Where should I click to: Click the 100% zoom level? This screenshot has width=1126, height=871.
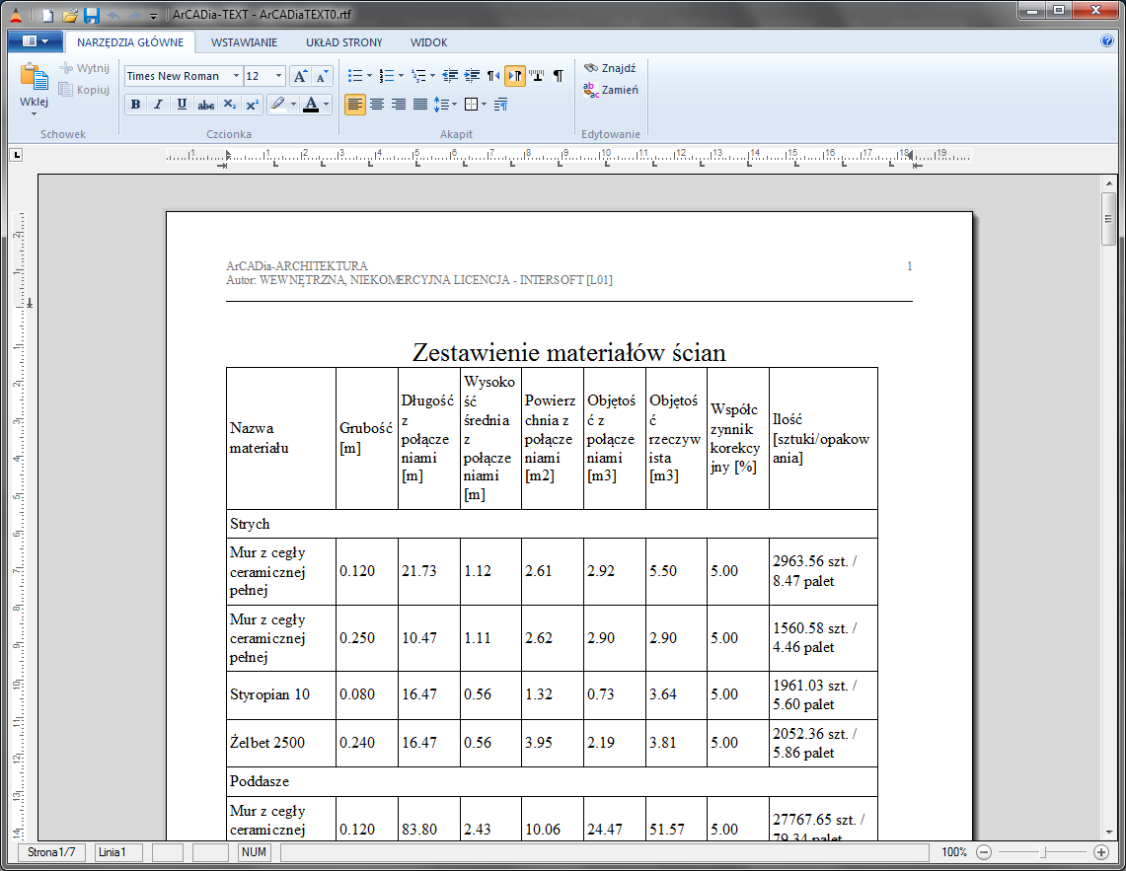tap(954, 852)
